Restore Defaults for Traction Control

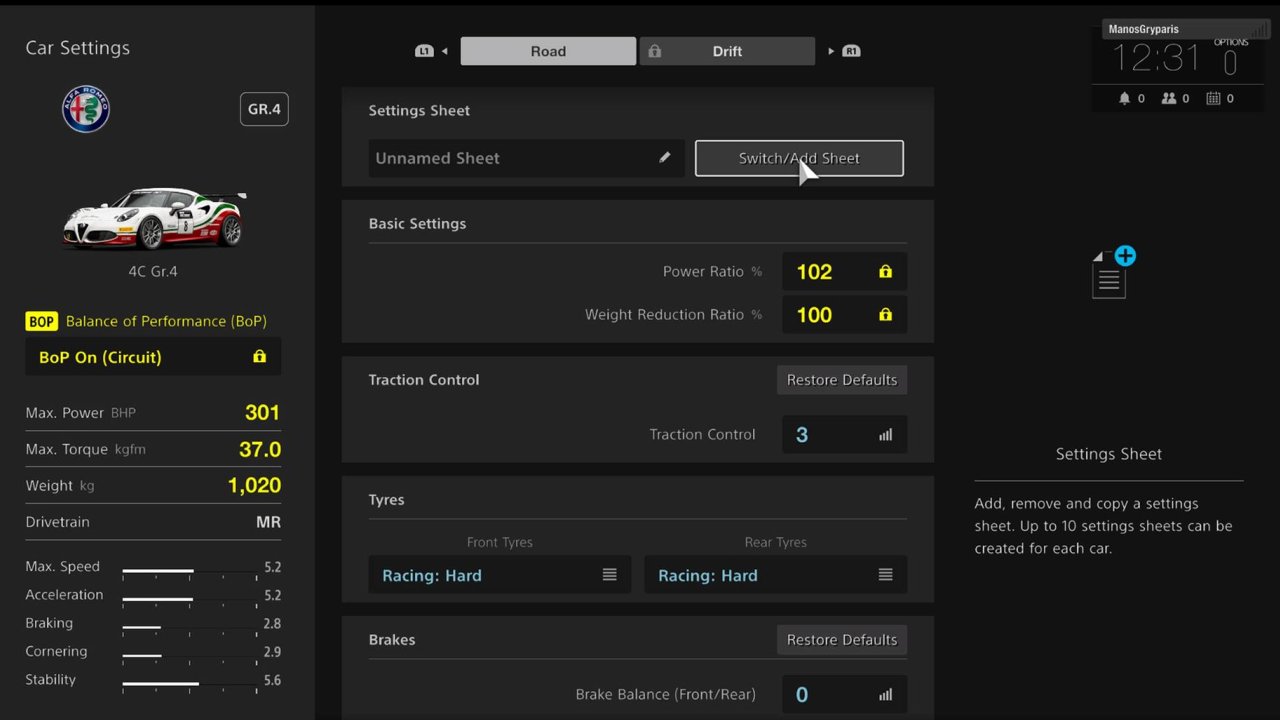point(842,380)
